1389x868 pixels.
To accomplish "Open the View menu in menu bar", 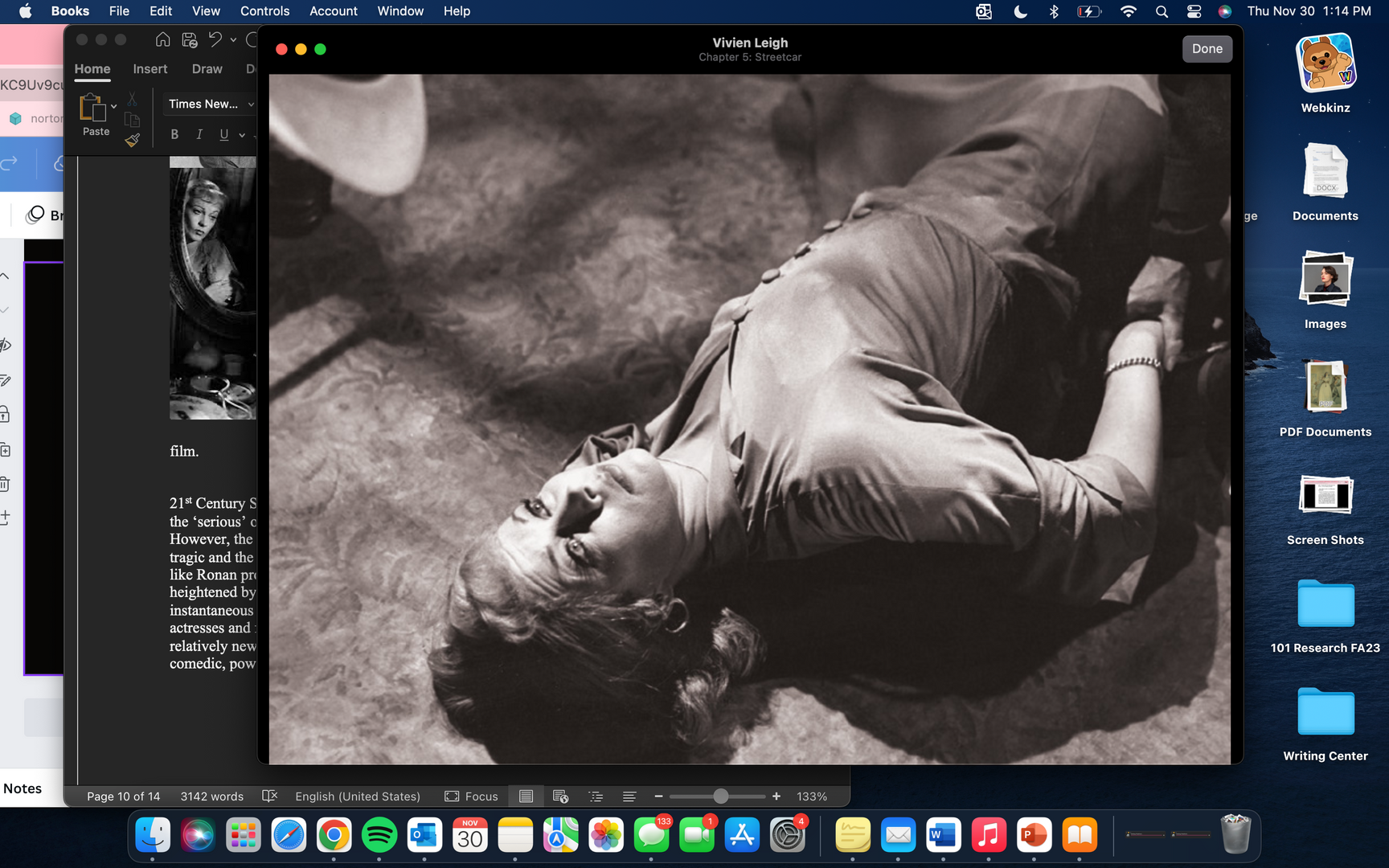I will click(206, 11).
